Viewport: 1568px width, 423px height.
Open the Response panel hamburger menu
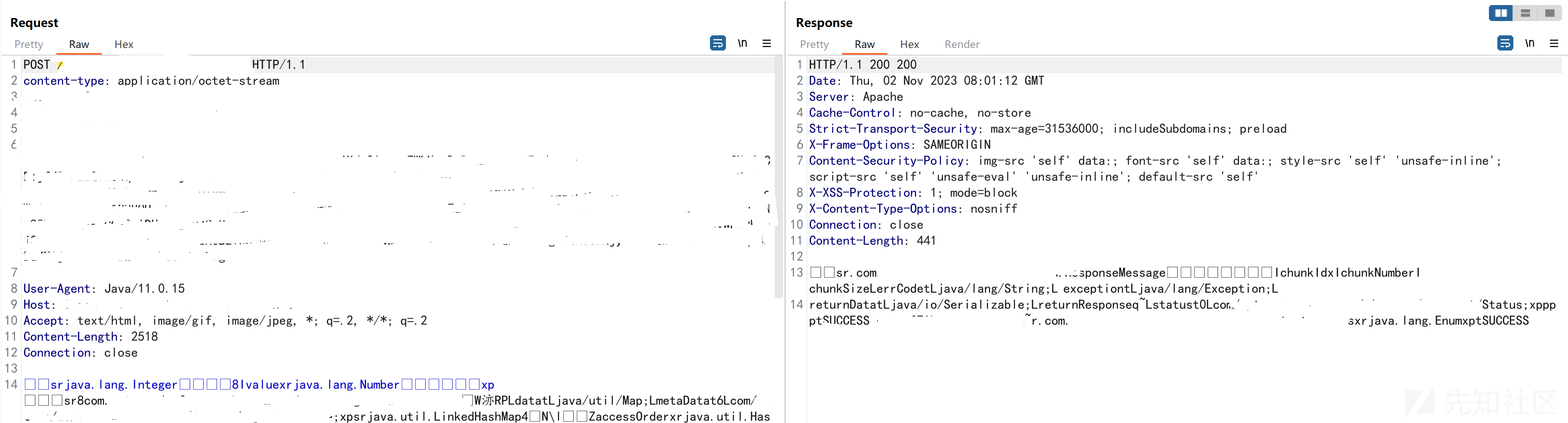1553,43
